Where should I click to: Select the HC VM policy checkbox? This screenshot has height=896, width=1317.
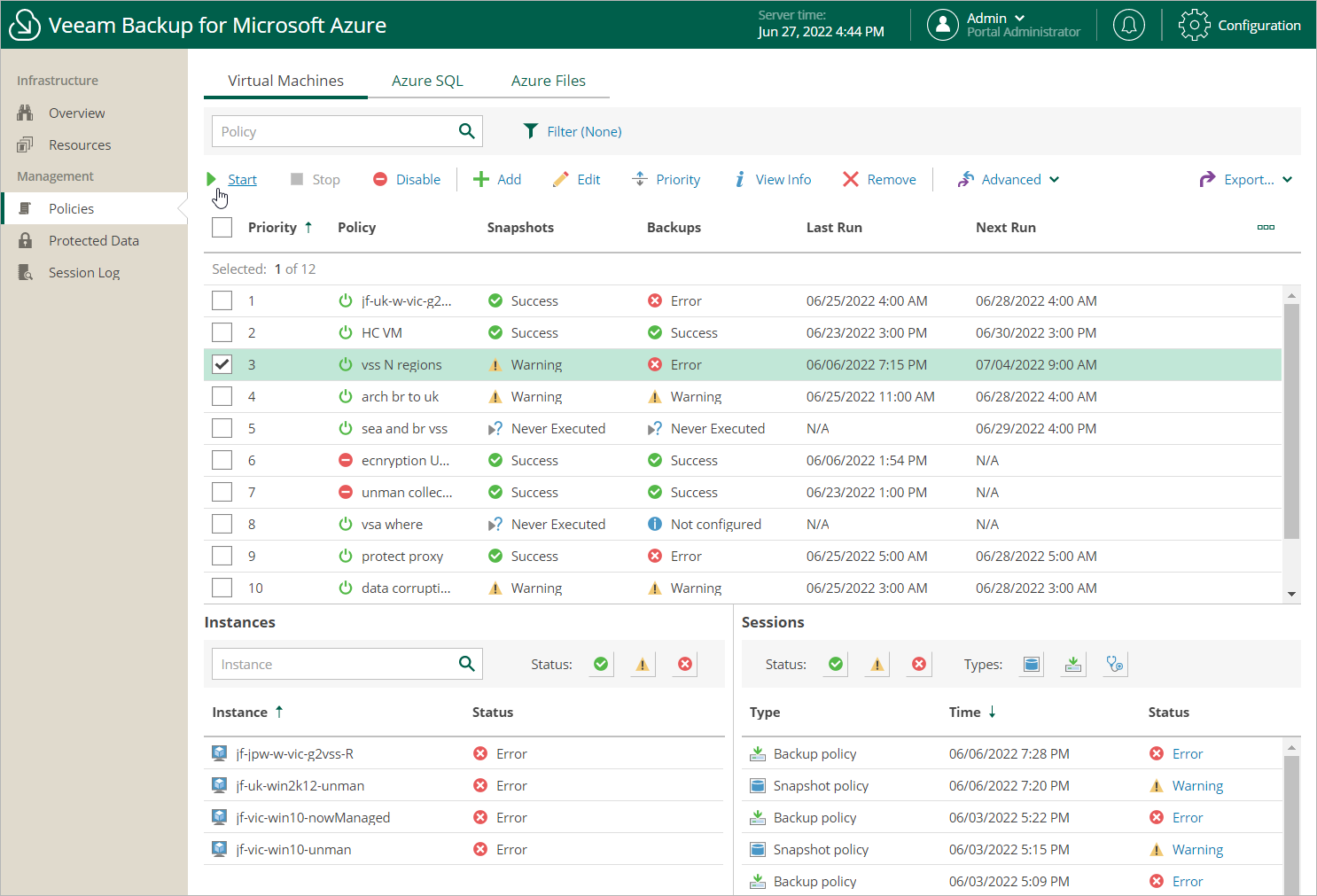222,332
